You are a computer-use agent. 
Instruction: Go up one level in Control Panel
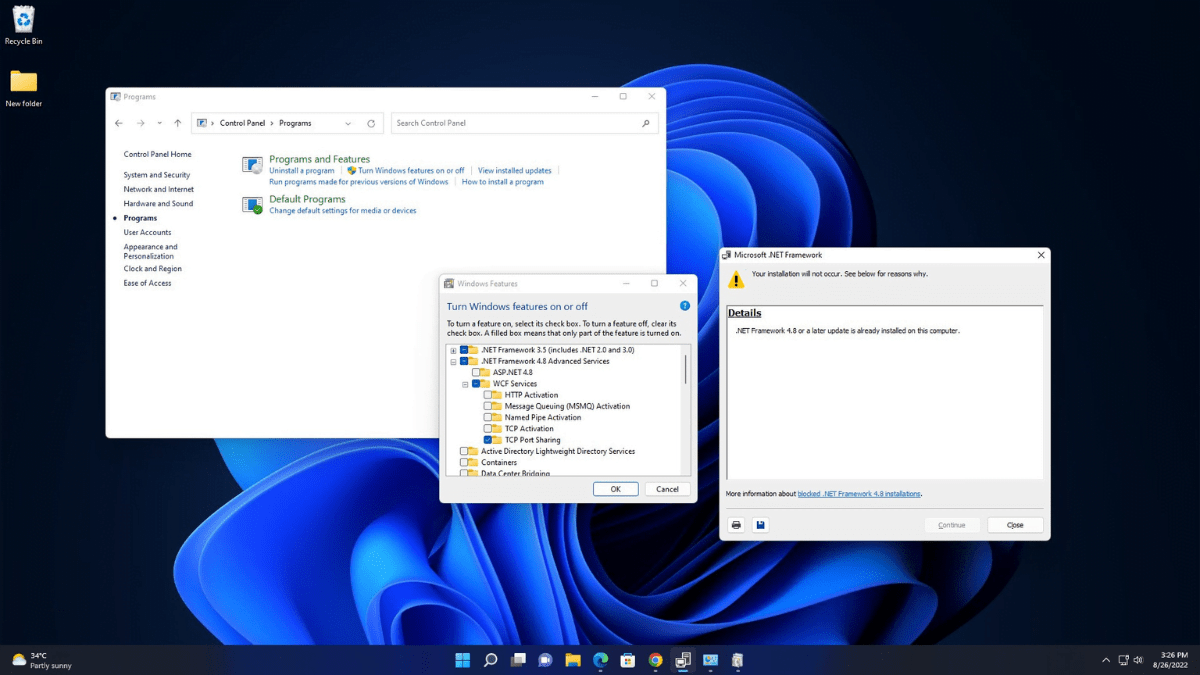point(178,123)
